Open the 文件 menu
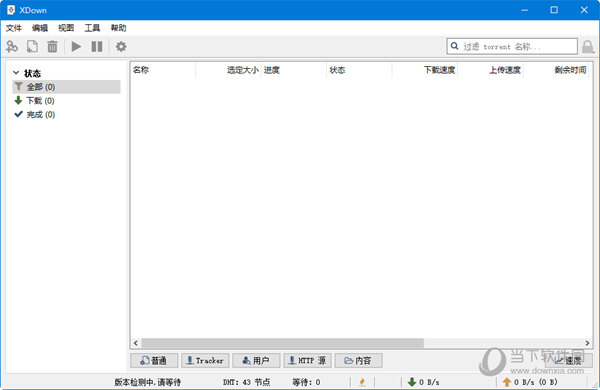 [x=14, y=28]
